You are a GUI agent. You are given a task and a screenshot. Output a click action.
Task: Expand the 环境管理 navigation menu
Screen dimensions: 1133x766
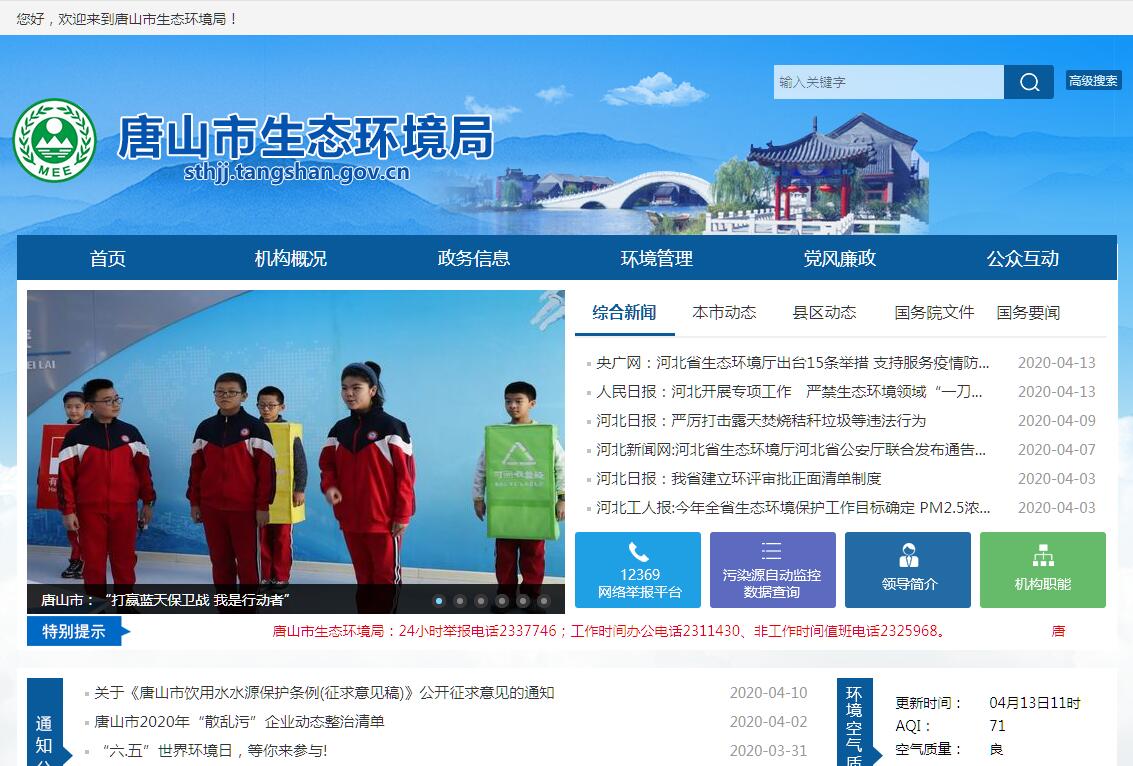pyautogui.click(x=657, y=258)
